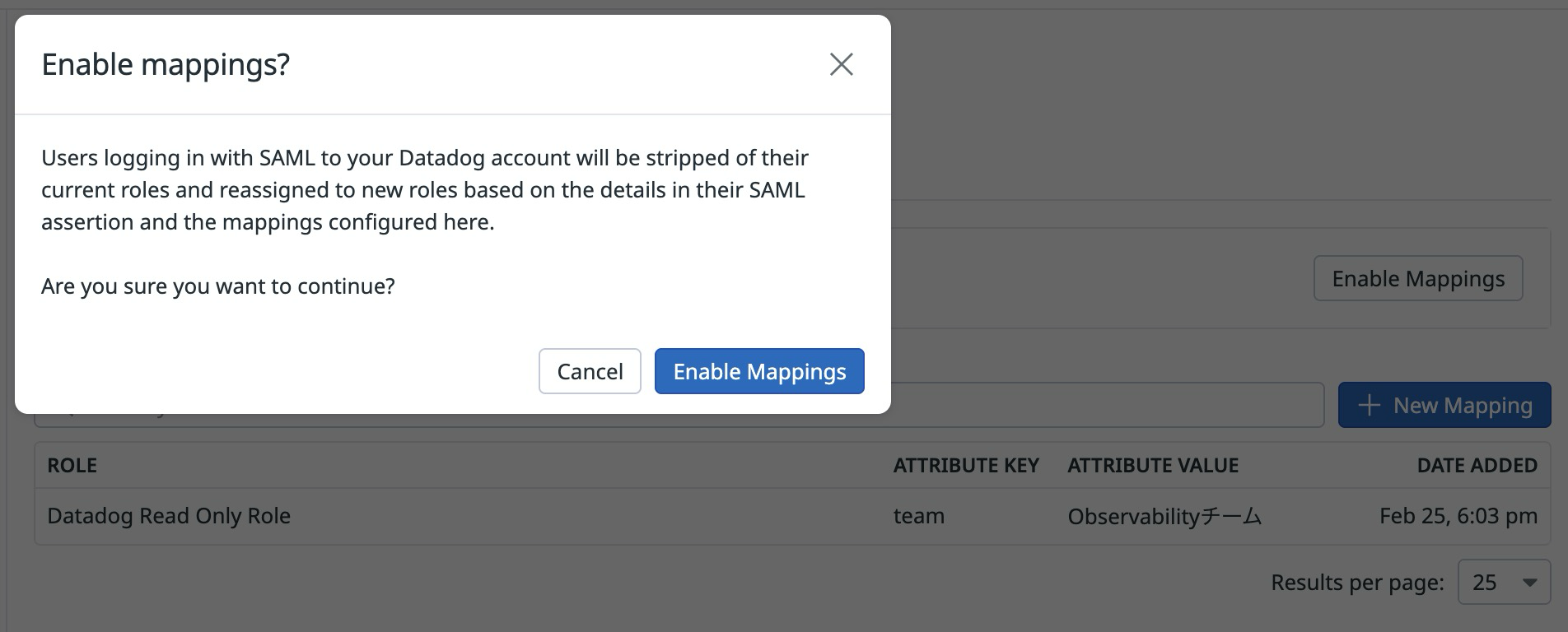Click the plus icon on New Mapping
The width and height of the screenshot is (1568, 632).
click(x=1370, y=405)
